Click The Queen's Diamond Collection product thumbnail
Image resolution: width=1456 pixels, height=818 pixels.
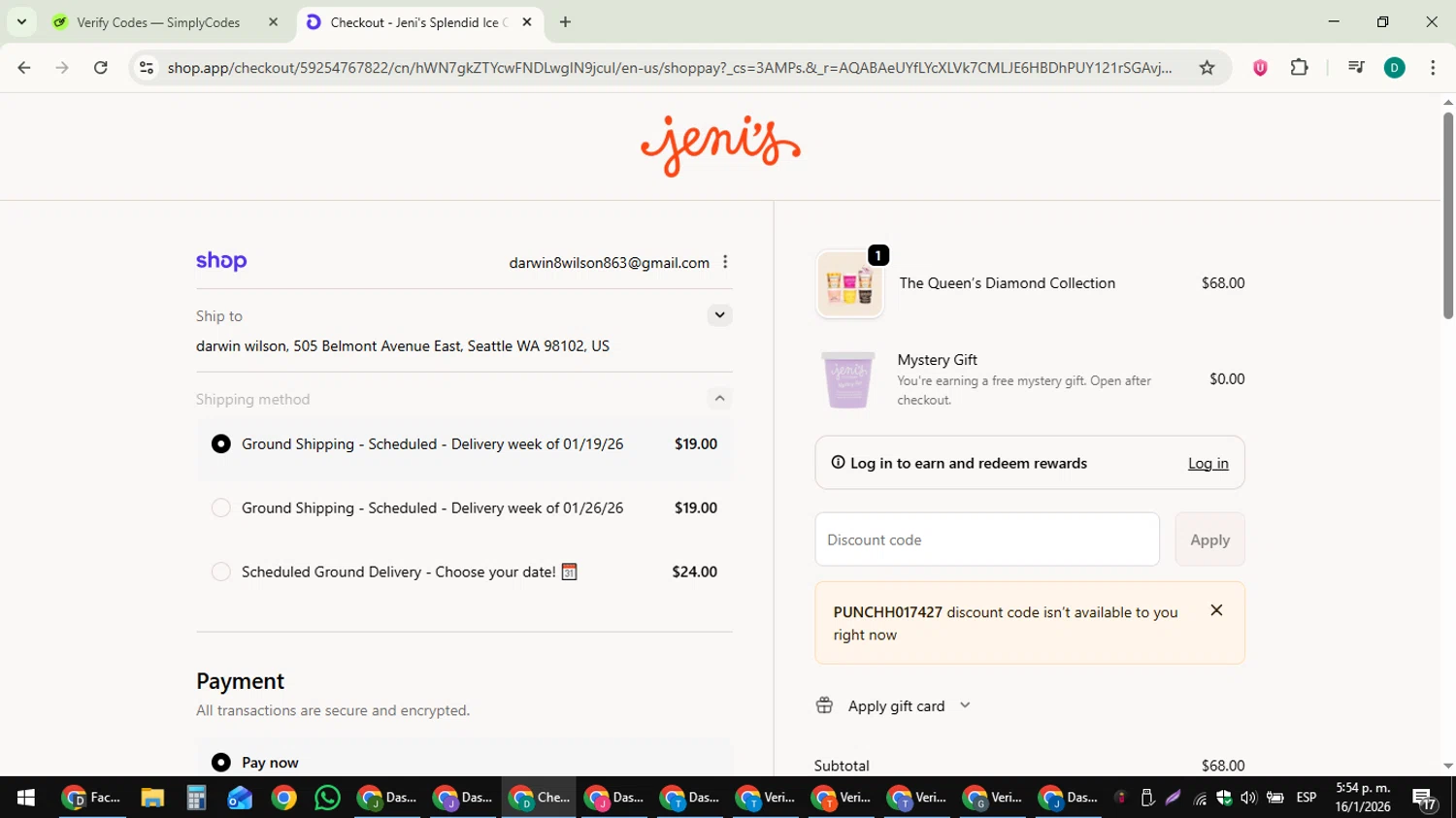coord(850,283)
